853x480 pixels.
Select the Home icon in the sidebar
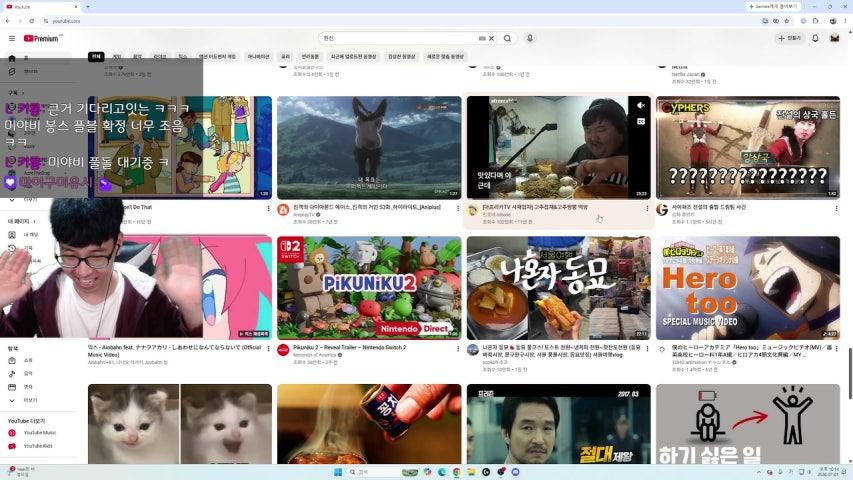12,58
